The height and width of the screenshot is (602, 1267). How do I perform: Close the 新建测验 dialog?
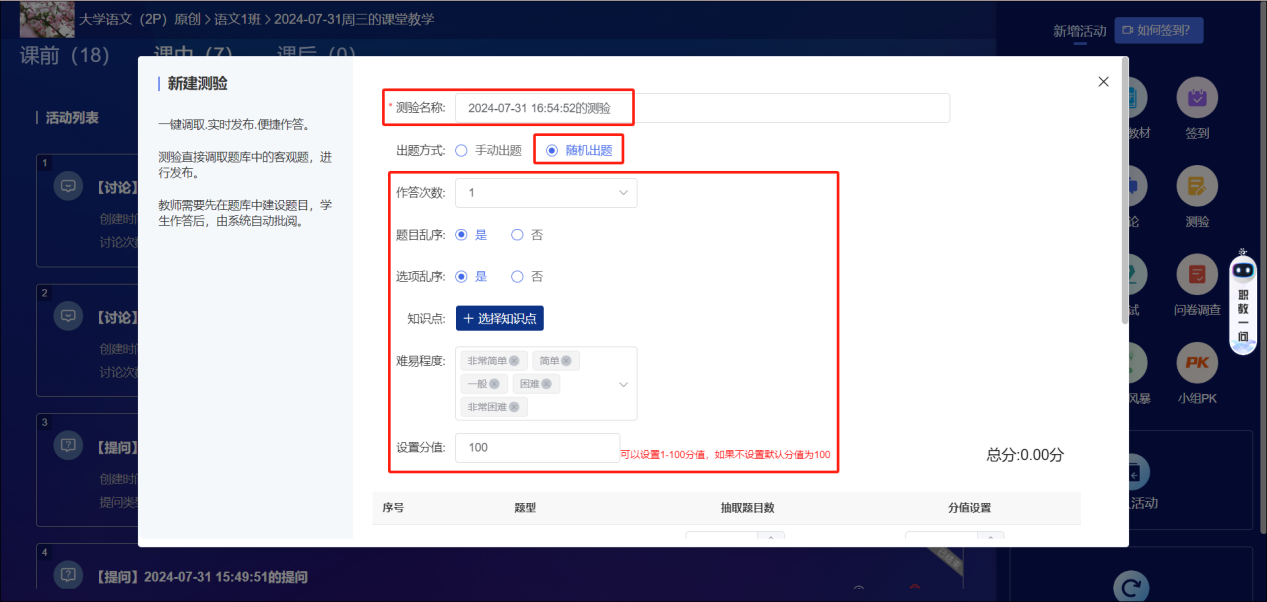coord(1103,82)
